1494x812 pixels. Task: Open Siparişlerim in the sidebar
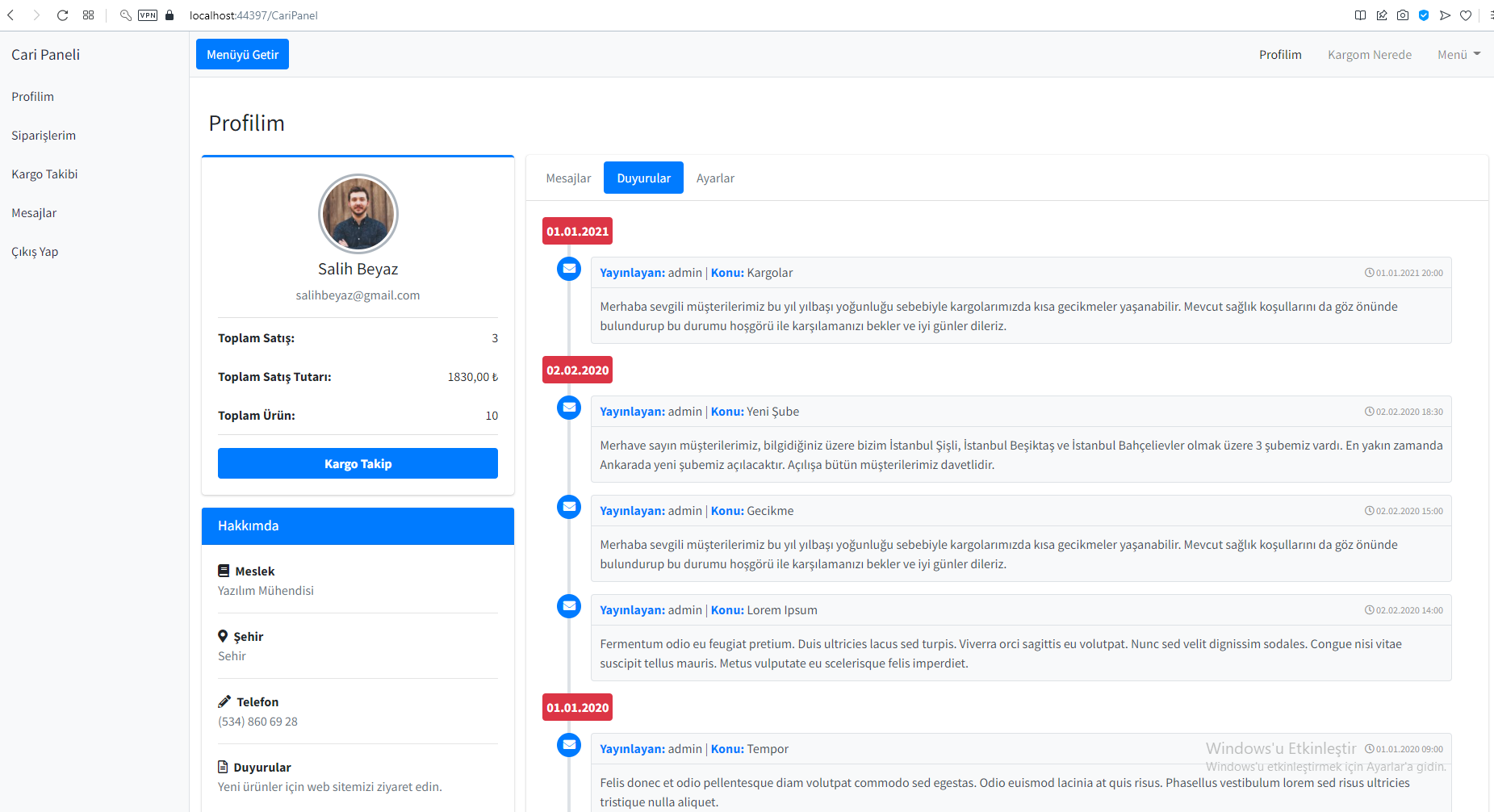44,136
